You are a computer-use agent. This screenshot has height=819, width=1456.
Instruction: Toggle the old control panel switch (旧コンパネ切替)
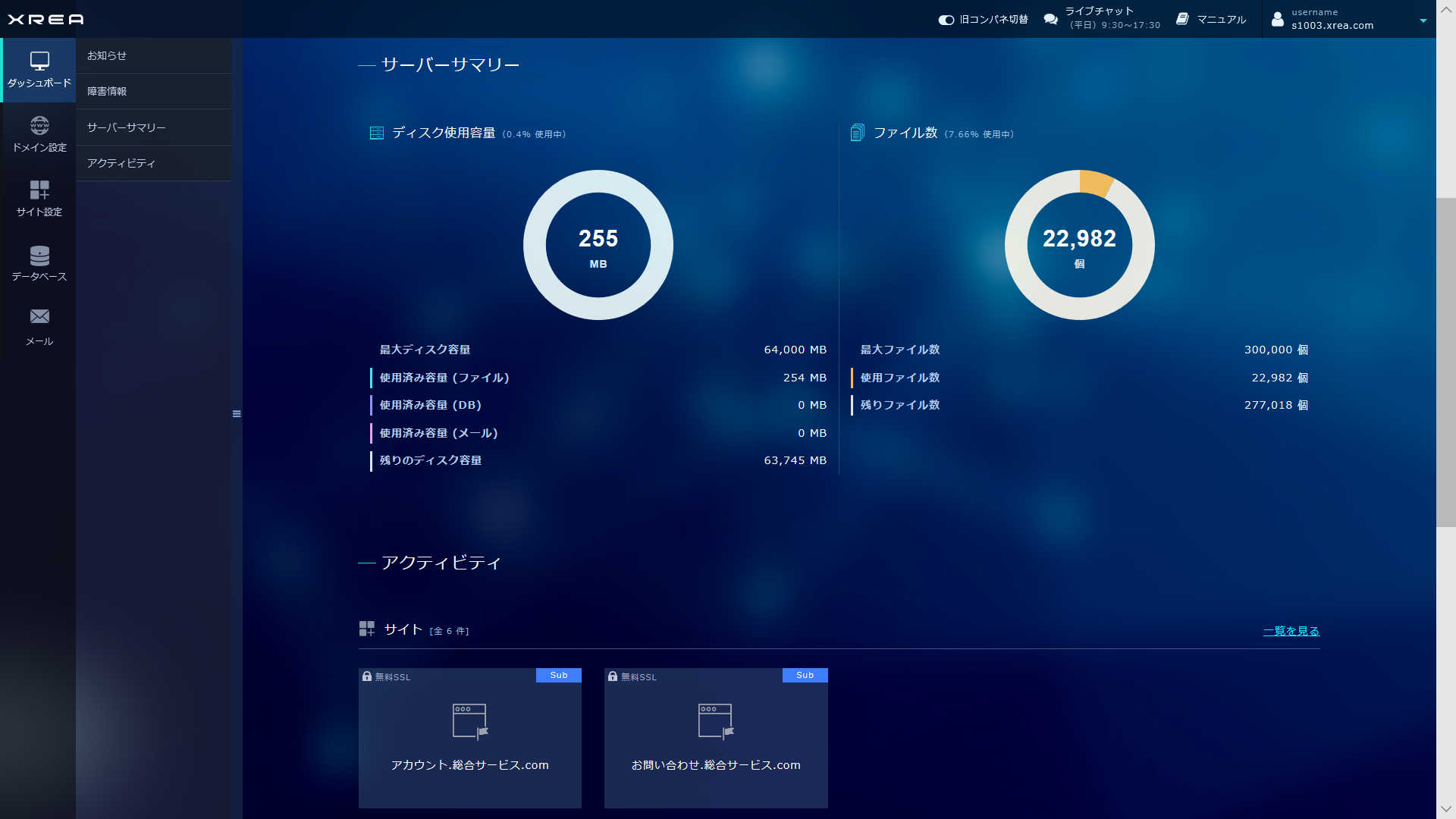[946, 20]
